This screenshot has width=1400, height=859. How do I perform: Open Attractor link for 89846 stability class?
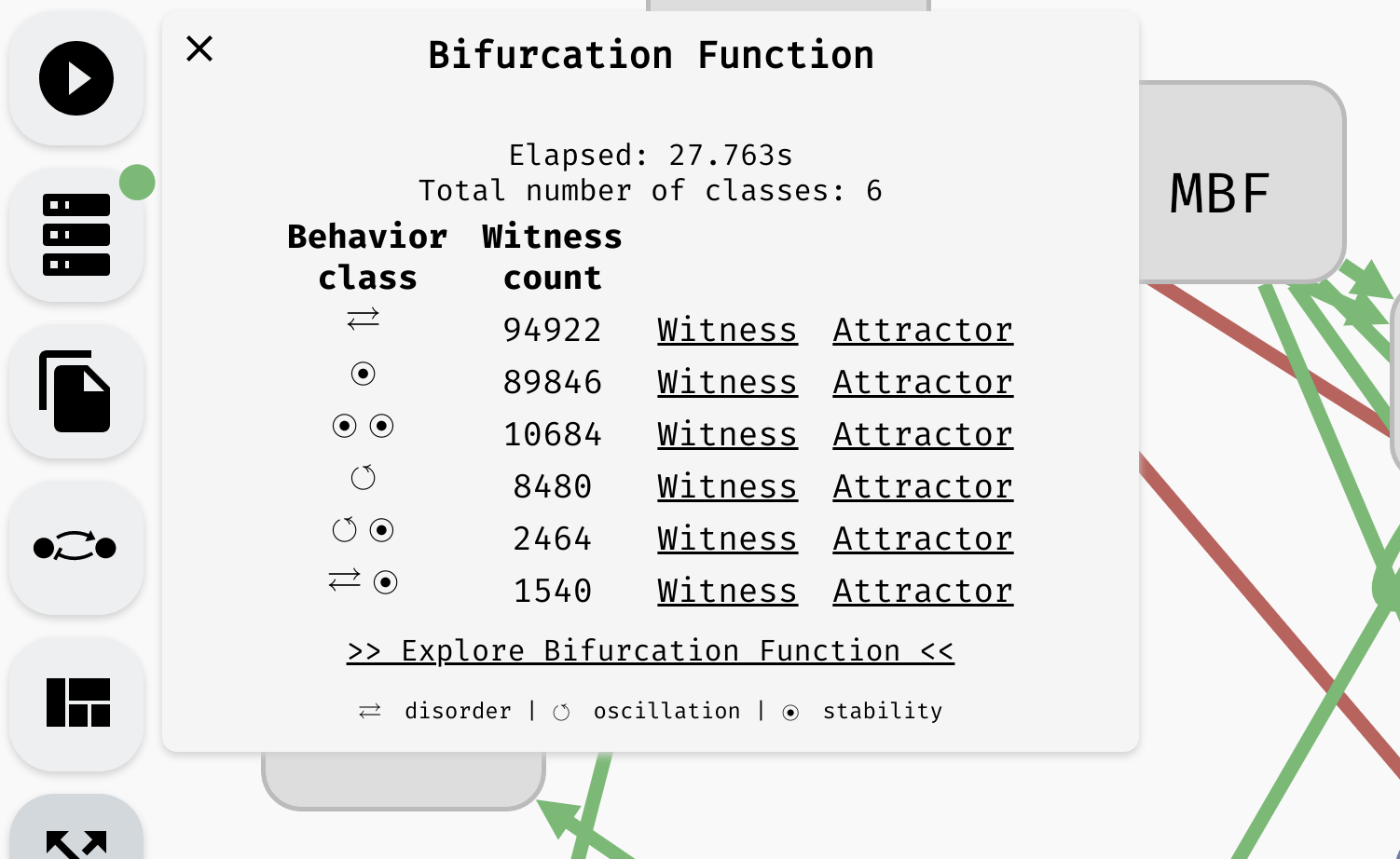[x=923, y=382]
